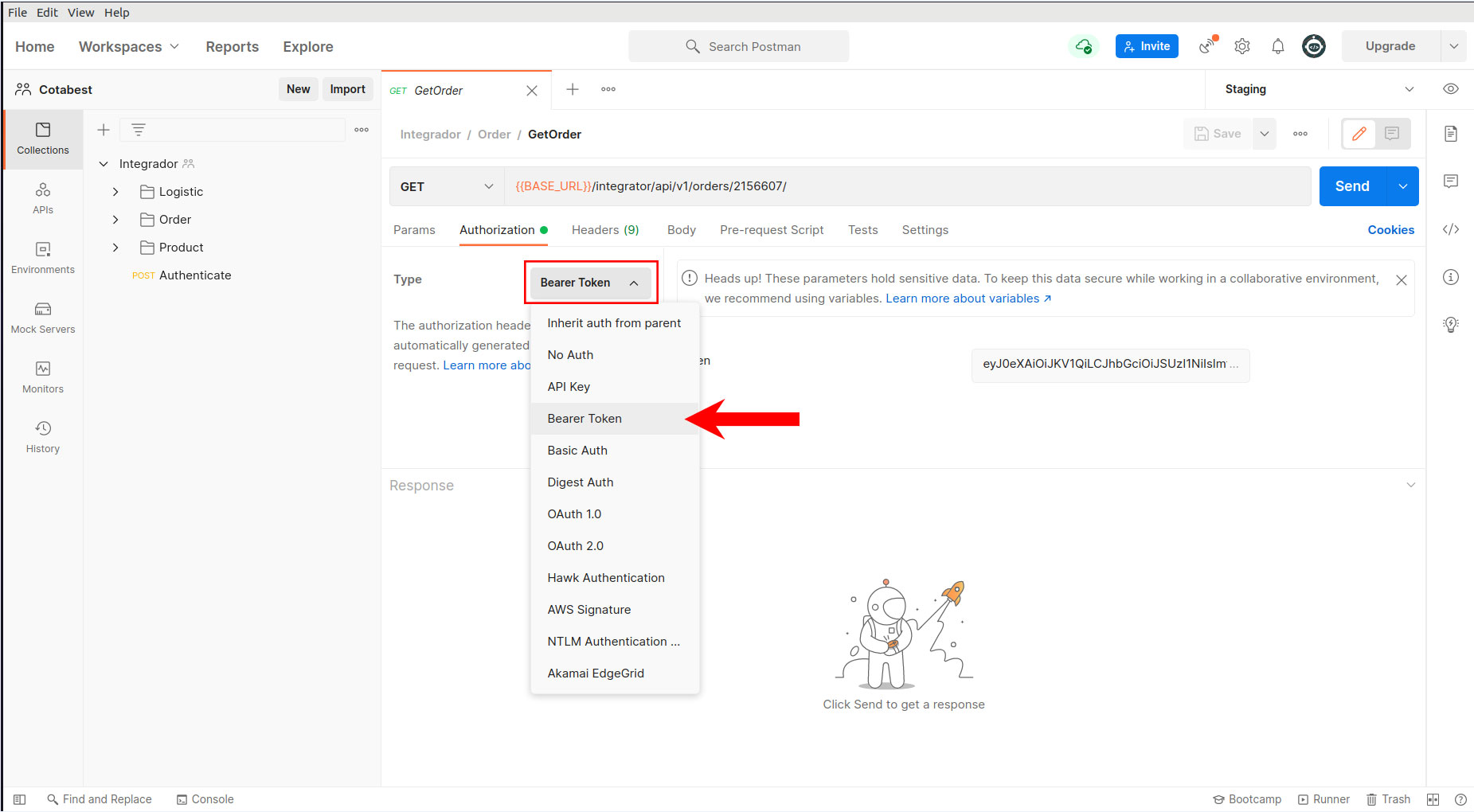Viewport: 1474px width, 812px height.
Task: Open the Mock Servers panel
Action: [x=43, y=318]
